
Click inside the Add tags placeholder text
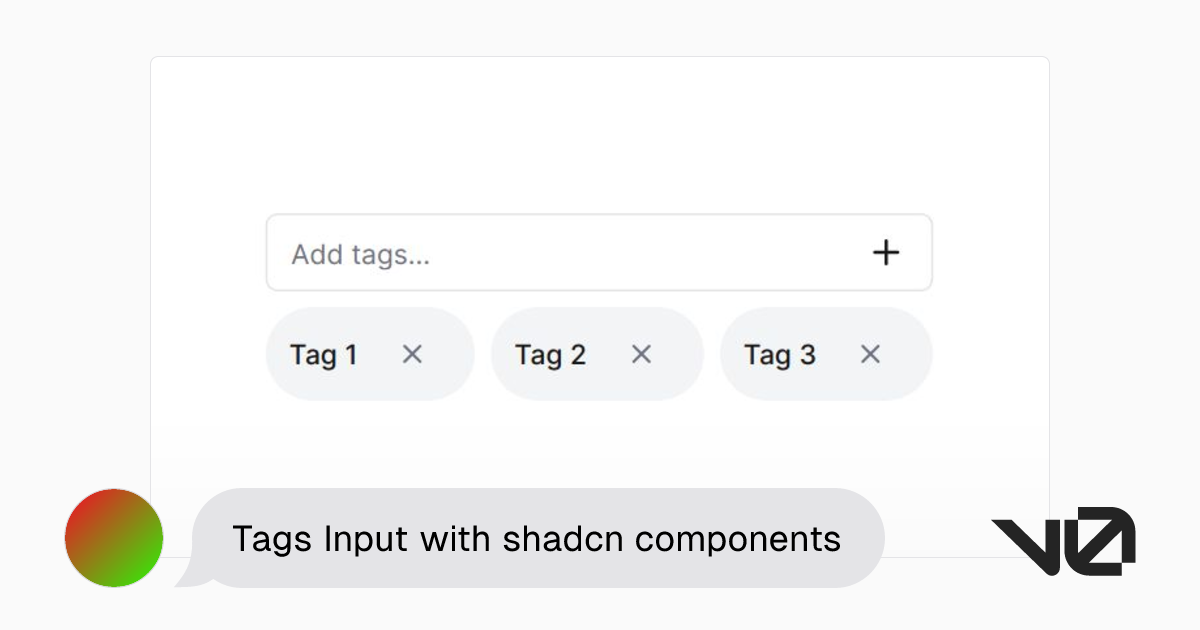[x=362, y=254]
